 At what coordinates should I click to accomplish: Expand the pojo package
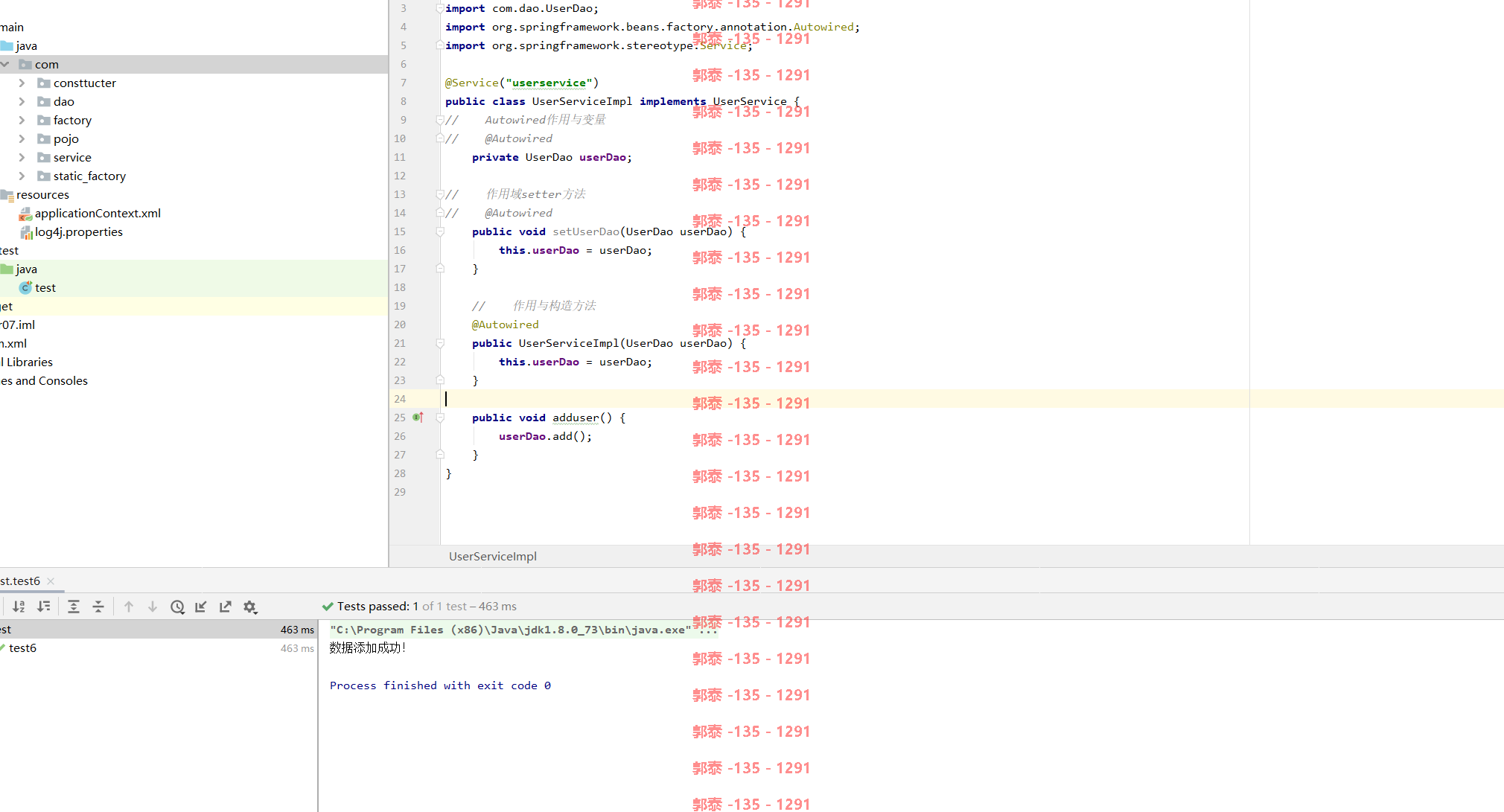22,138
